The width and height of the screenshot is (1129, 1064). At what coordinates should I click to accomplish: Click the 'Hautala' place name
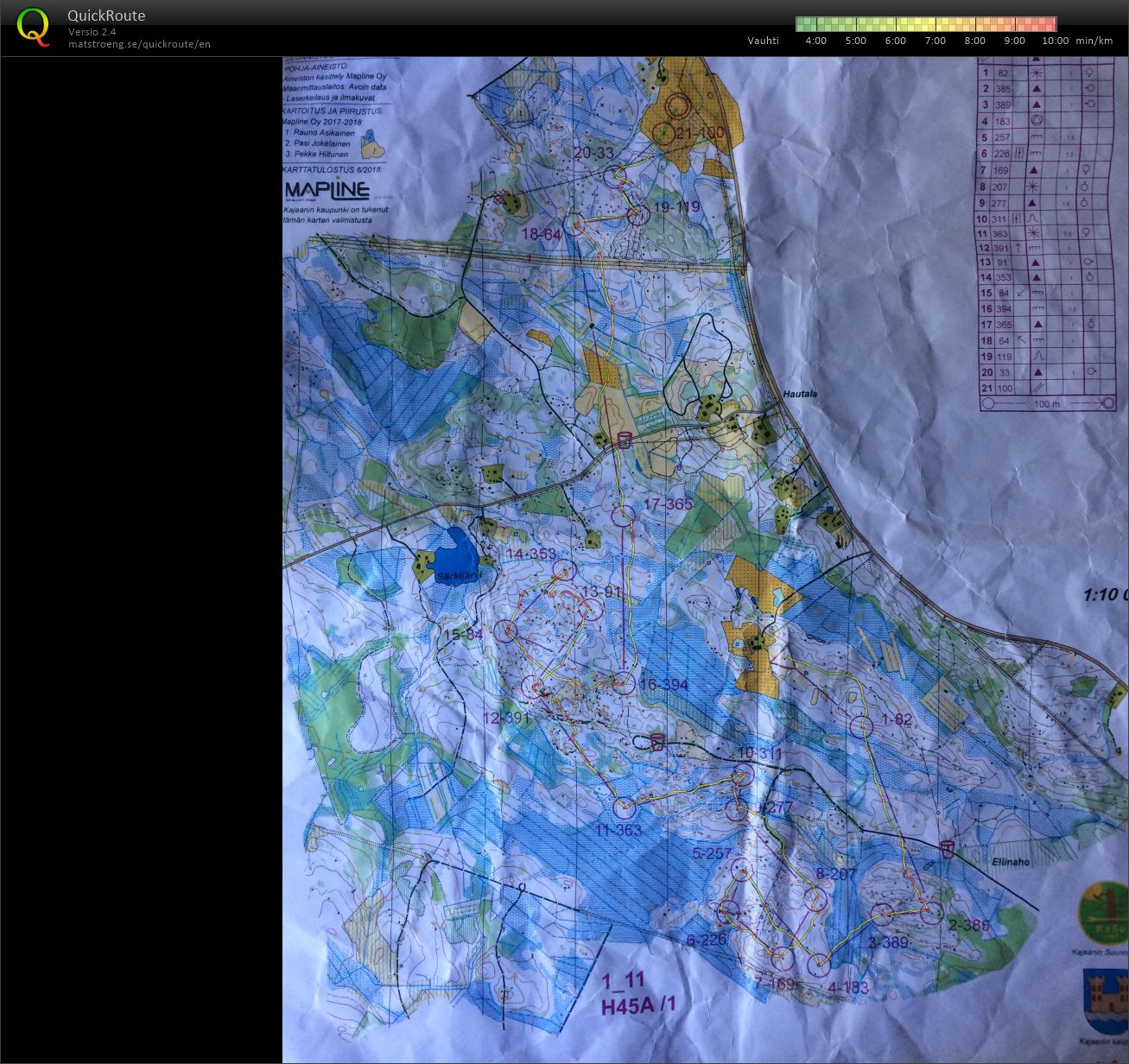point(800,394)
